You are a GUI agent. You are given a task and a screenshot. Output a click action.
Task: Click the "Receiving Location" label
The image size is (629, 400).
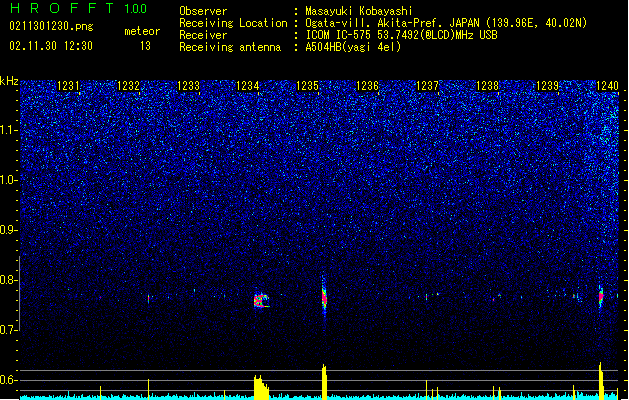[233, 23]
